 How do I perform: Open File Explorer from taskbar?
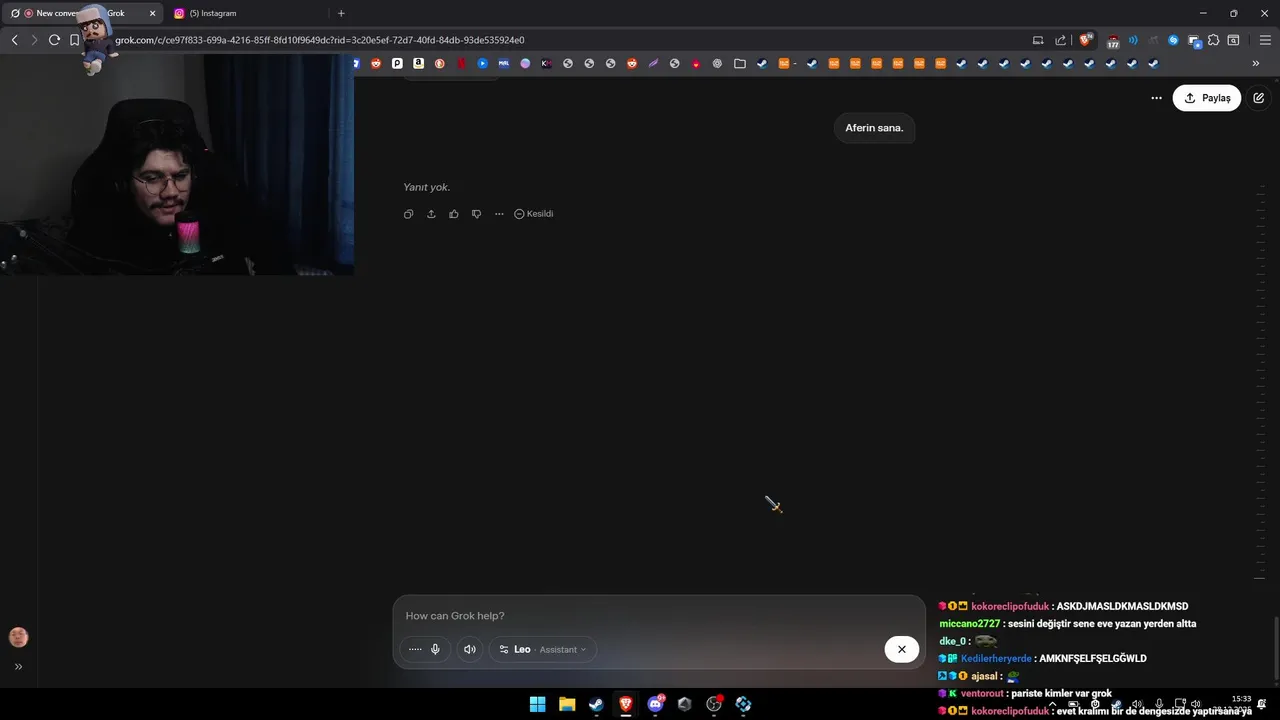(567, 704)
